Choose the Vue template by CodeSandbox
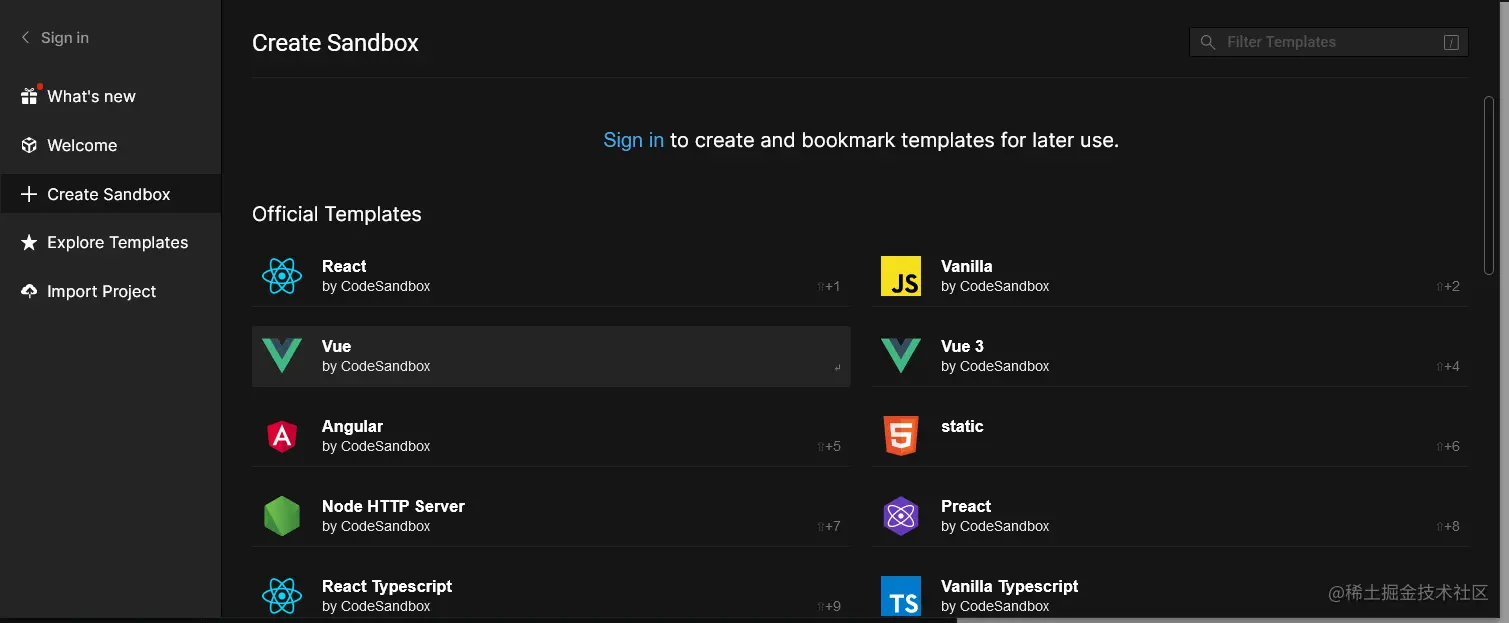Screen dimensions: 1509x623 [x=550, y=356]
